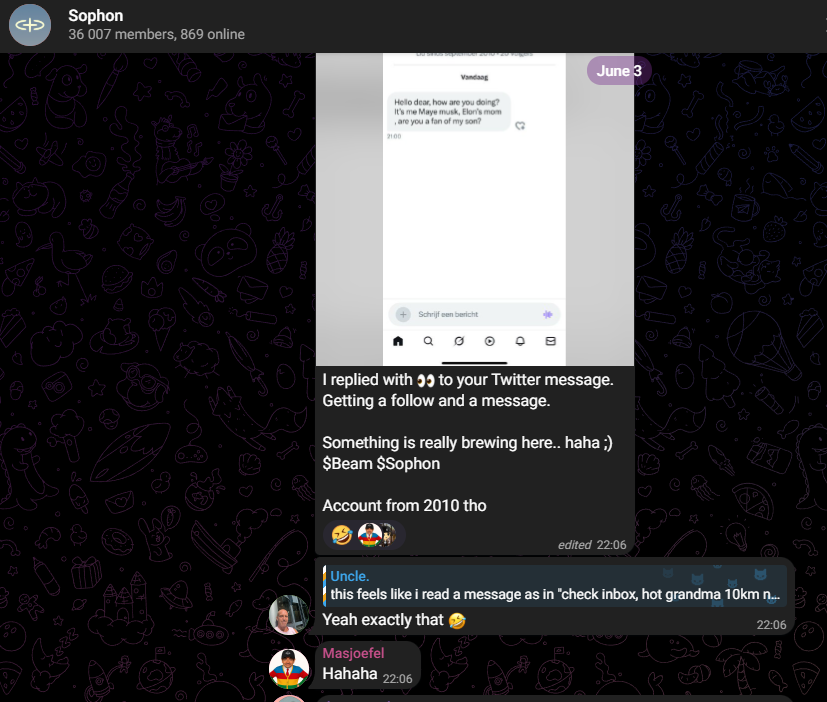
Task: Select the 'Something is really brewing here' line
Action: [467, 443]
